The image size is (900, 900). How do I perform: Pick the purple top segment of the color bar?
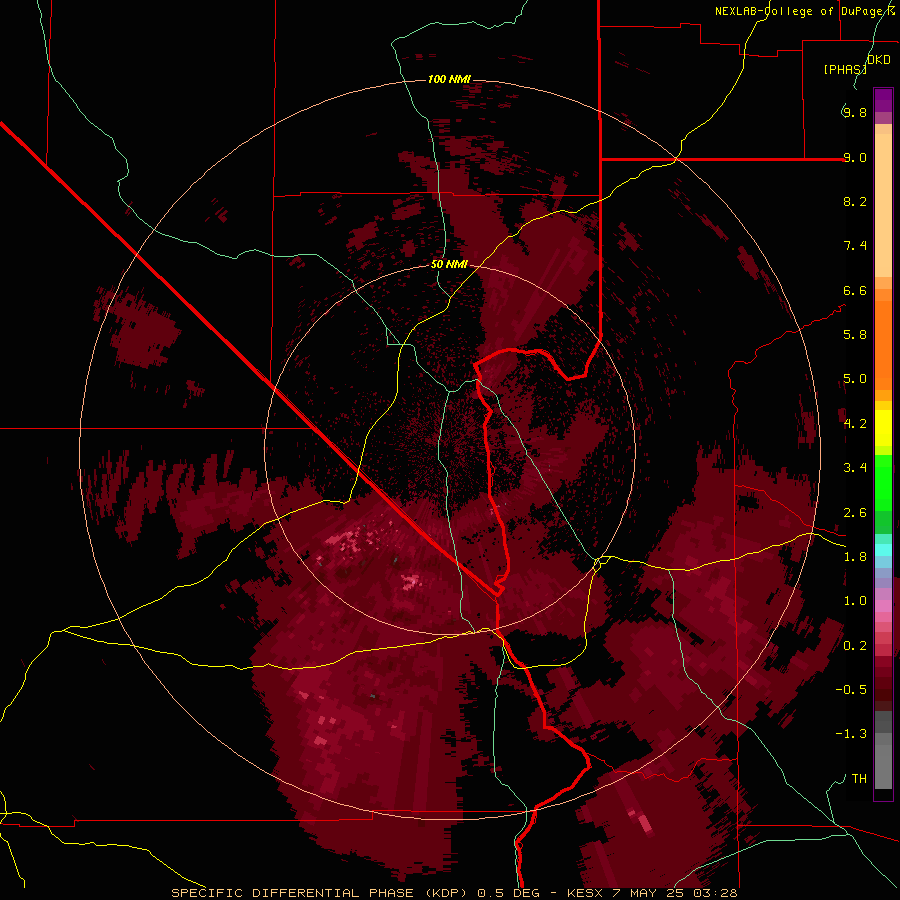pos(883,100)
